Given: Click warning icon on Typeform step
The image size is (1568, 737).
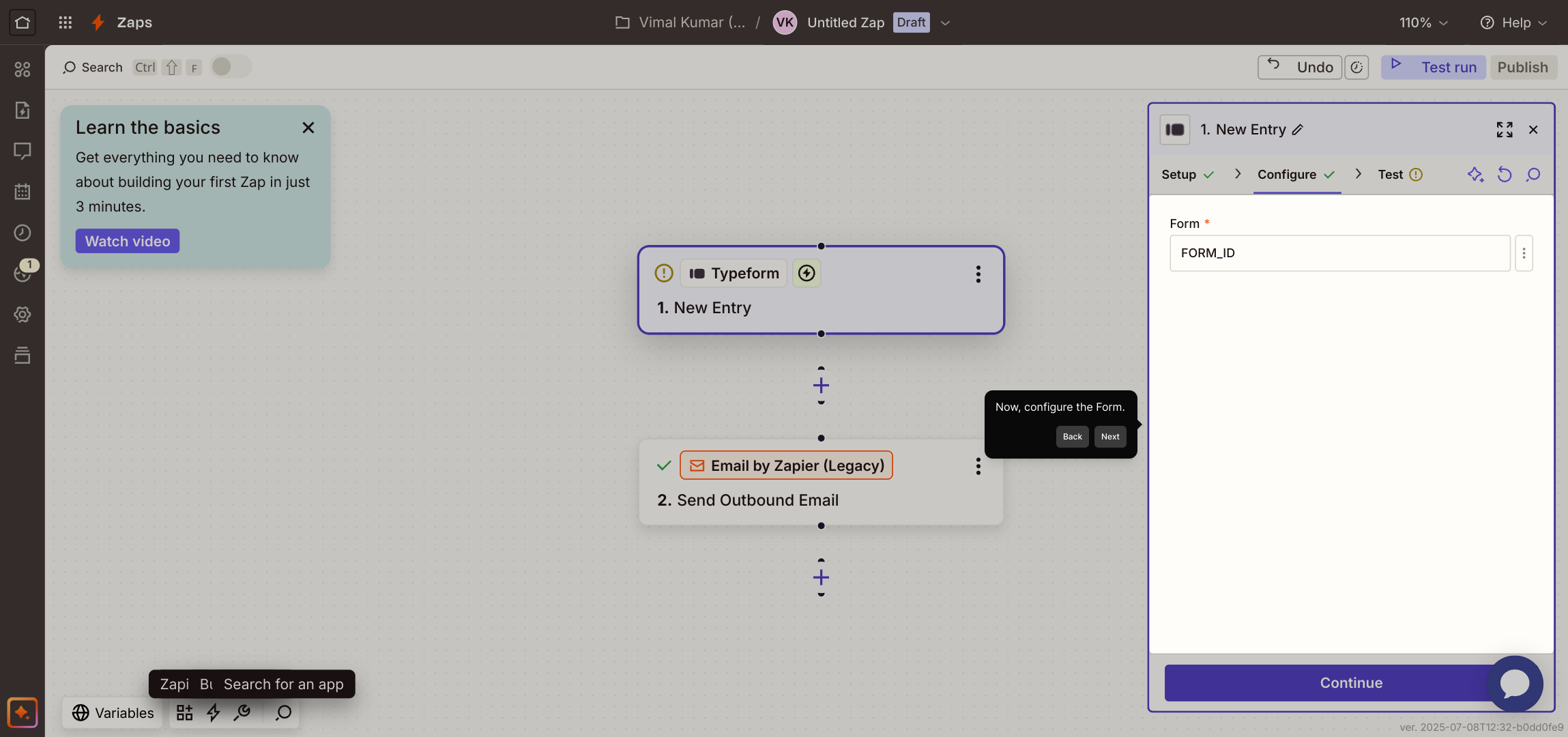Looking at the screenshot, I should click(664, 274).
